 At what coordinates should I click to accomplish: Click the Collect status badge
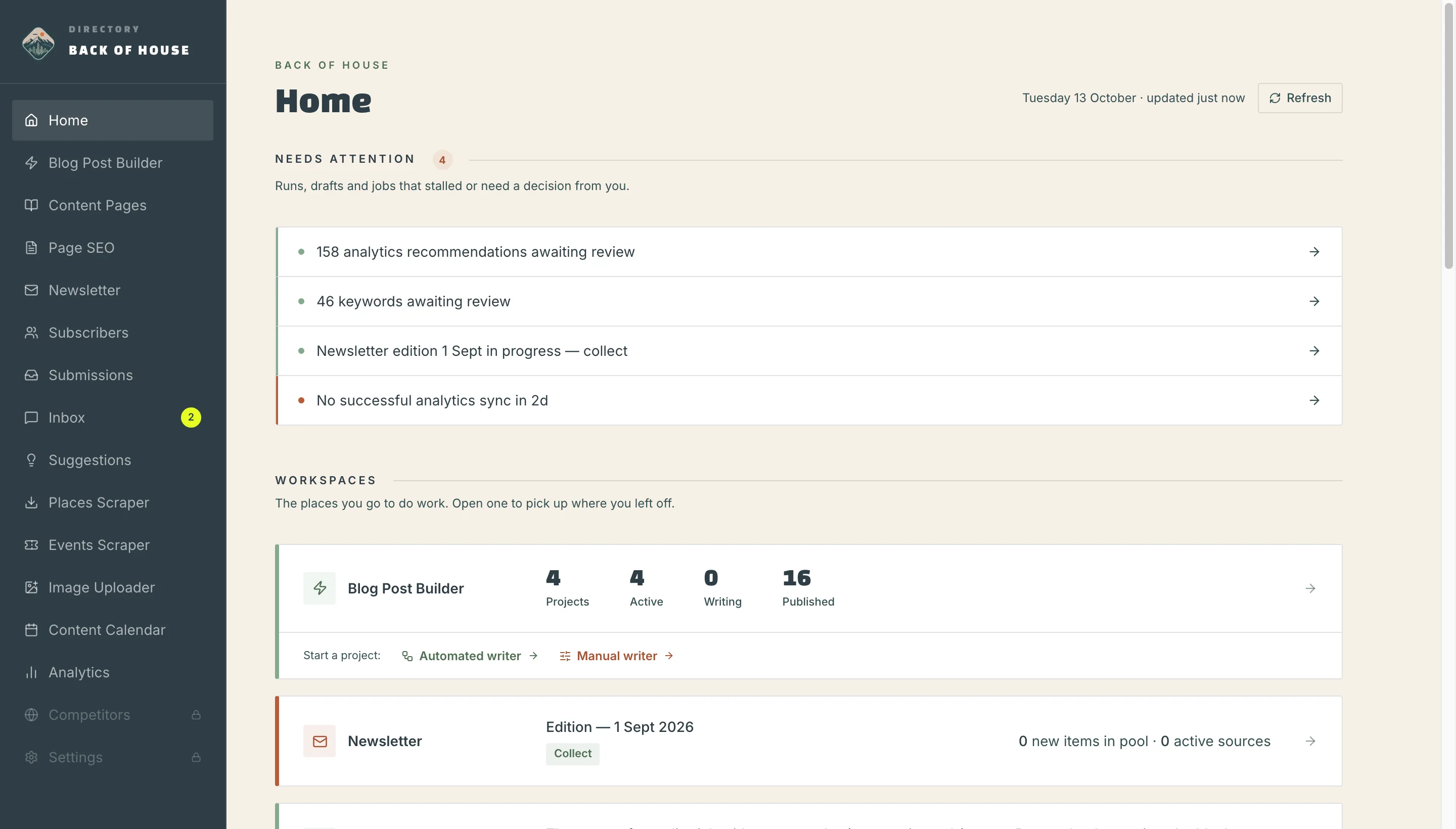click(572, 753)
